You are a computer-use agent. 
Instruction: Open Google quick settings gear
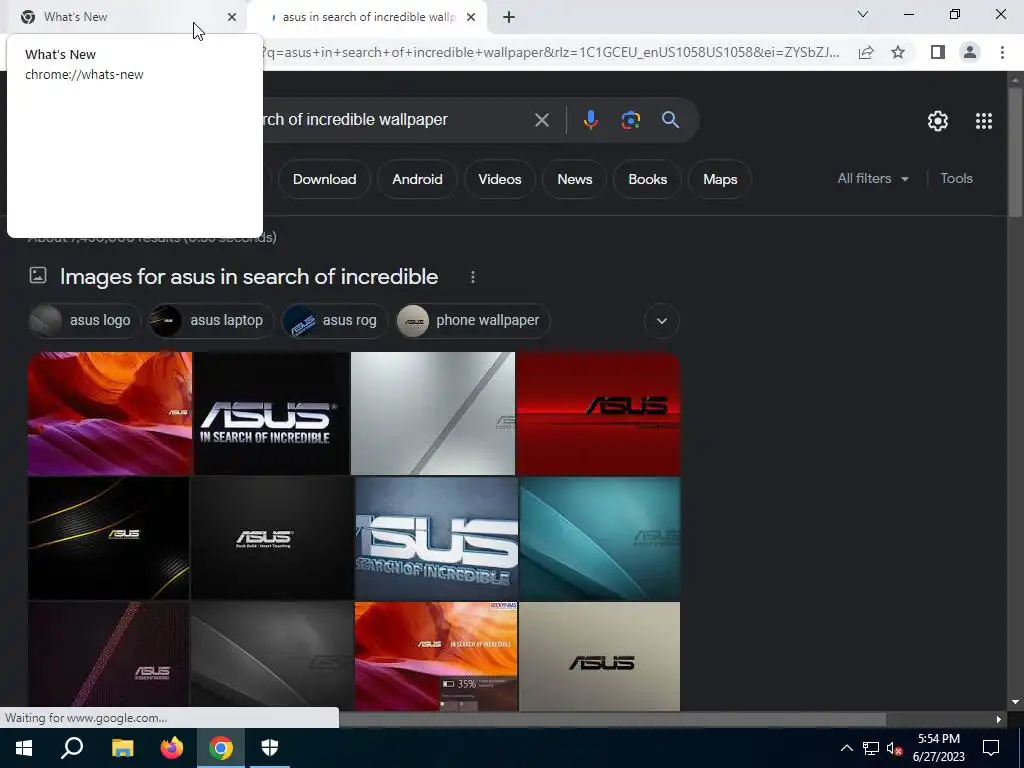tap(938, 121)
